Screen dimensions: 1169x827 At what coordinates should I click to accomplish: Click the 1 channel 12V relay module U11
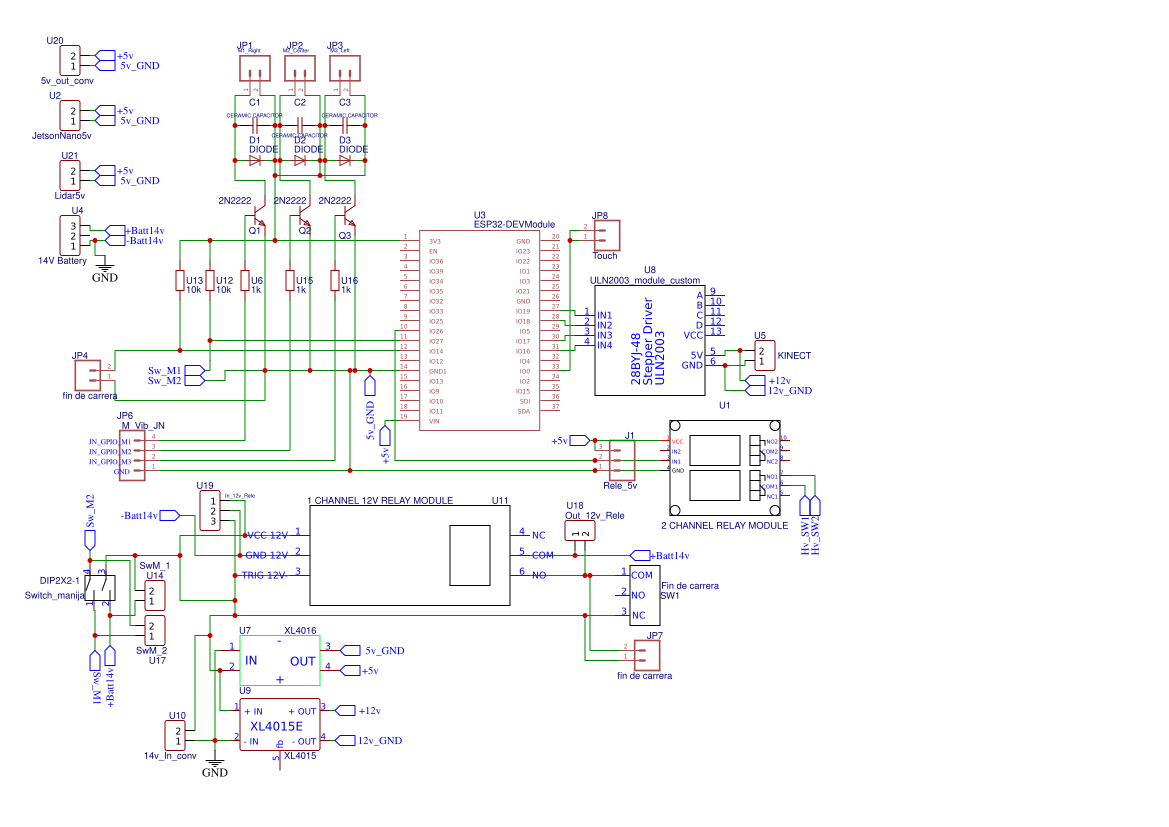412,555
